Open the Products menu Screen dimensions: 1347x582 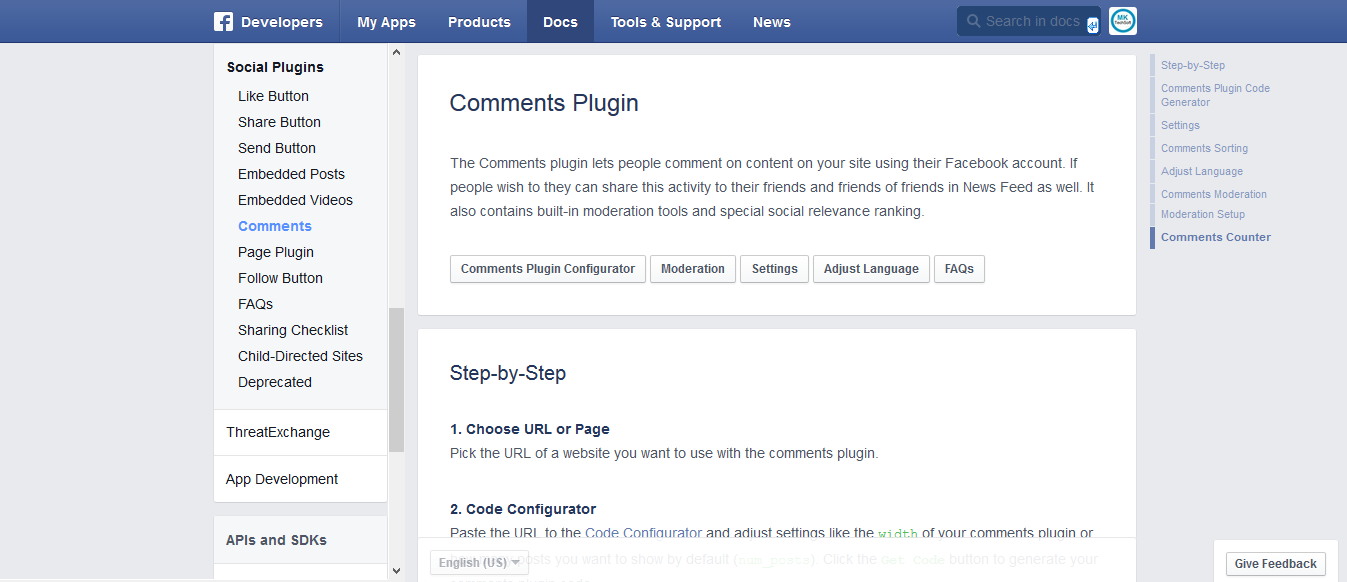pos(479,22)
